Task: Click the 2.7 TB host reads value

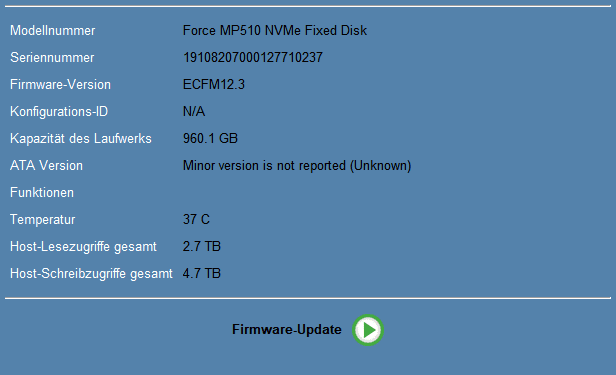Action: click(202, 247)
